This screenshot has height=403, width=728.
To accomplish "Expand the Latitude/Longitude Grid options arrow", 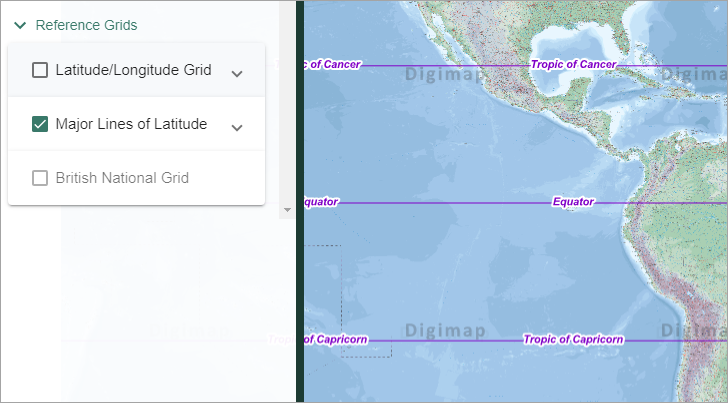I will [x=237, y=73].
